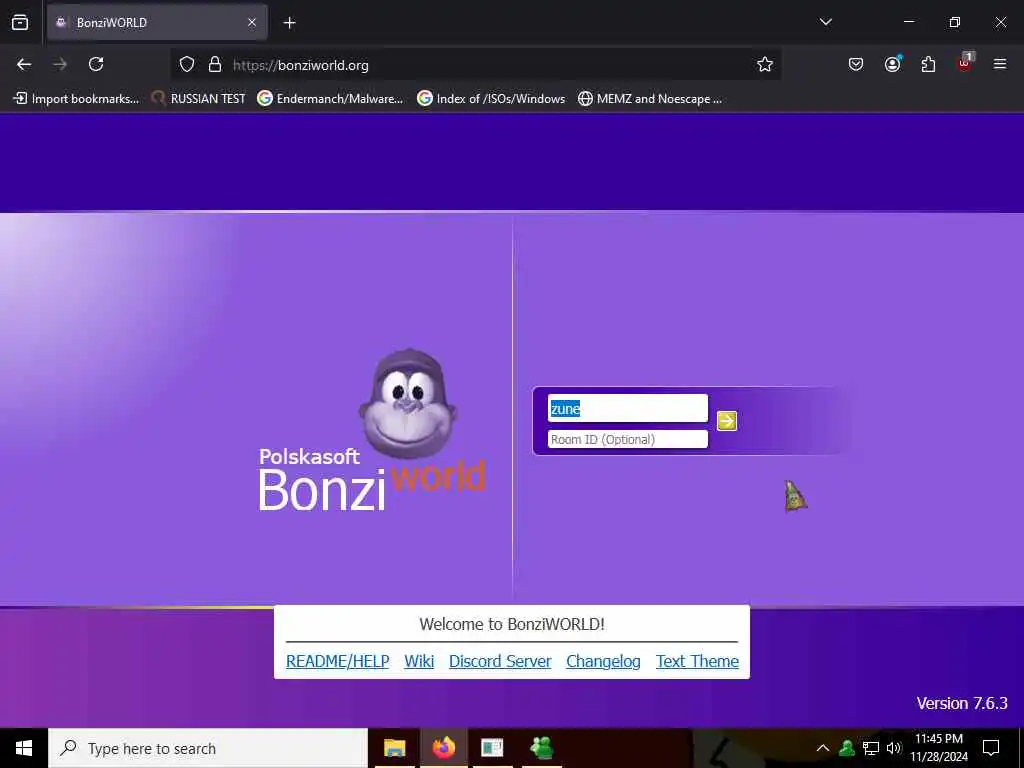Focus the Room ID (Optional) field

[x=628, y=440]
